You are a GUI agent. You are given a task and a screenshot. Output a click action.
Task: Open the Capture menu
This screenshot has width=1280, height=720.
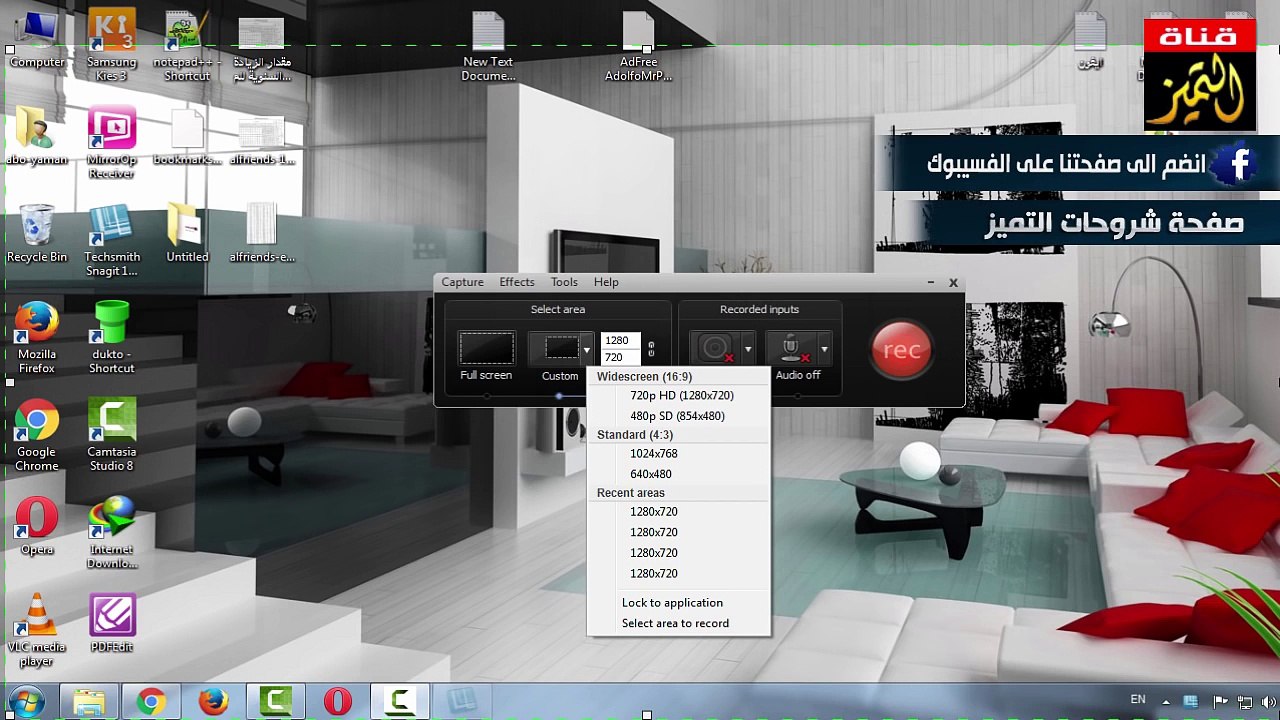click(x=463, y=282)
